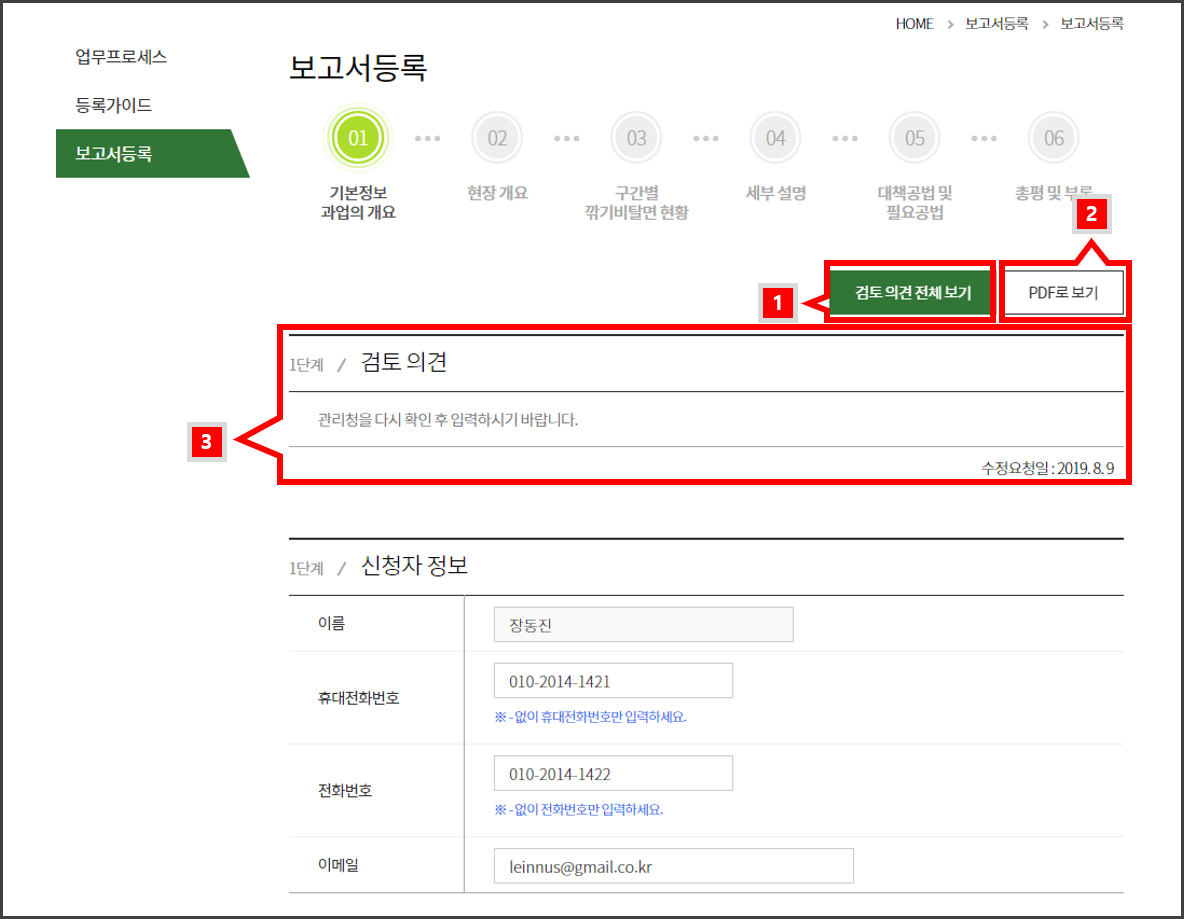Go to step 06 circle icon
This screenshot has width=1184, height=919.
pyautogui.click(x=1053, y=138)
